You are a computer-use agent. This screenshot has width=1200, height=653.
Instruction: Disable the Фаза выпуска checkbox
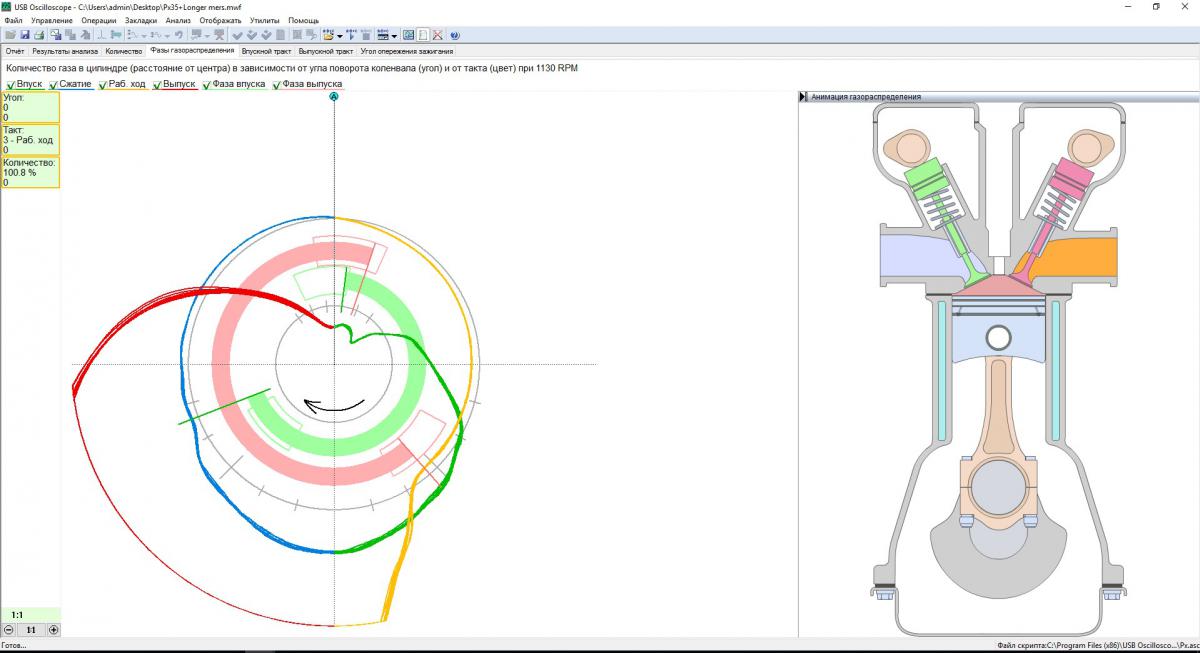(x=277, y=85)
